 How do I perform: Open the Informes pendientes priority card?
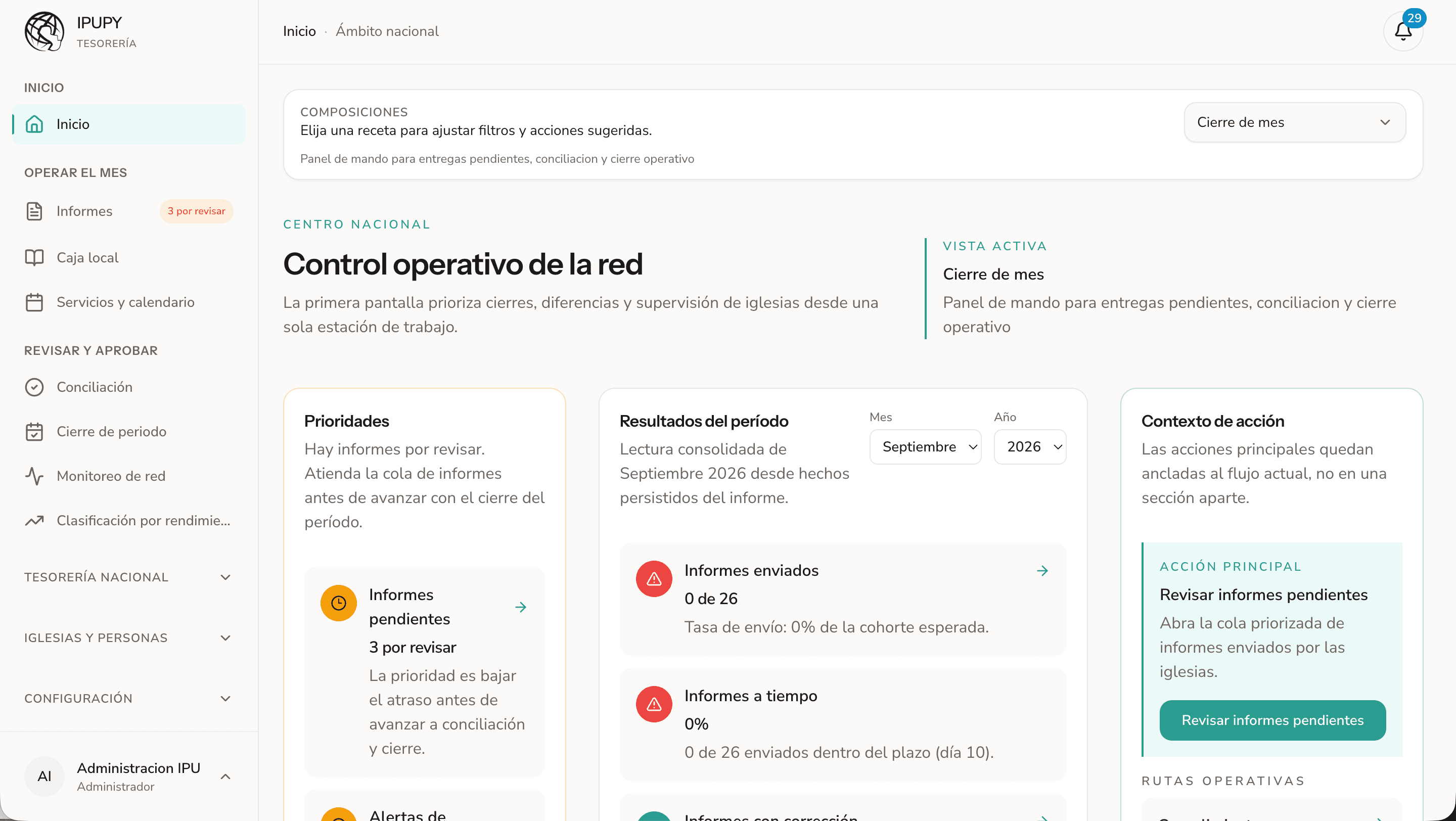[x=425, y=672]
